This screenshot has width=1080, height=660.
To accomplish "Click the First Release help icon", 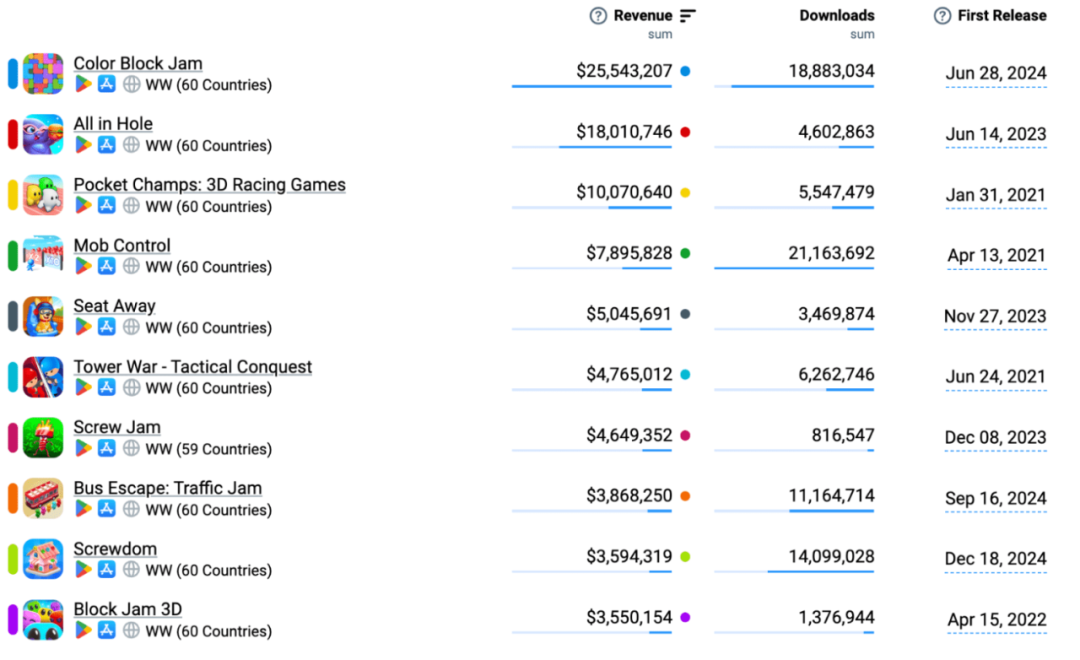I will [942, 16].
